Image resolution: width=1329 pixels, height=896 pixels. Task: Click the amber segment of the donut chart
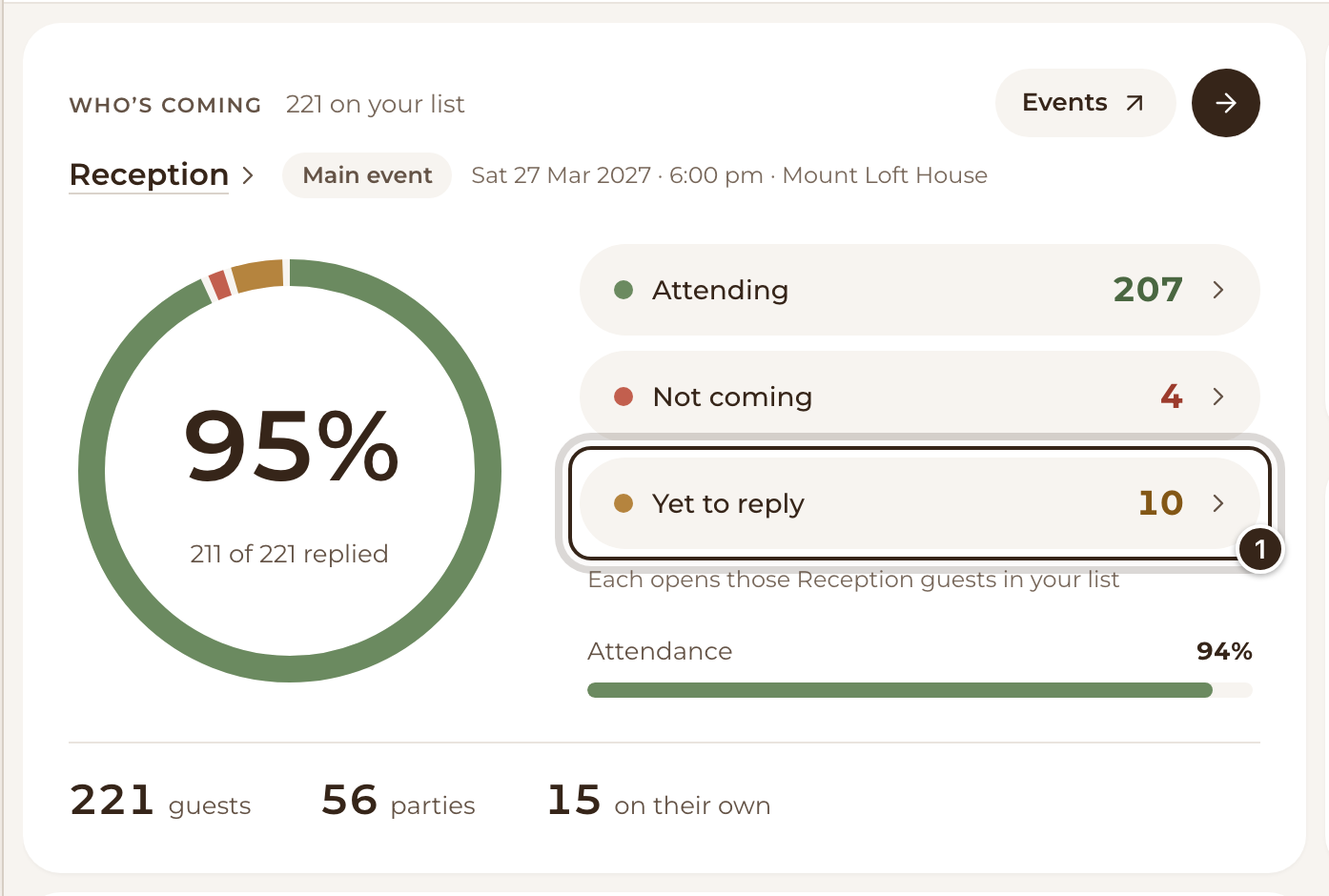[x=258, y=275]
